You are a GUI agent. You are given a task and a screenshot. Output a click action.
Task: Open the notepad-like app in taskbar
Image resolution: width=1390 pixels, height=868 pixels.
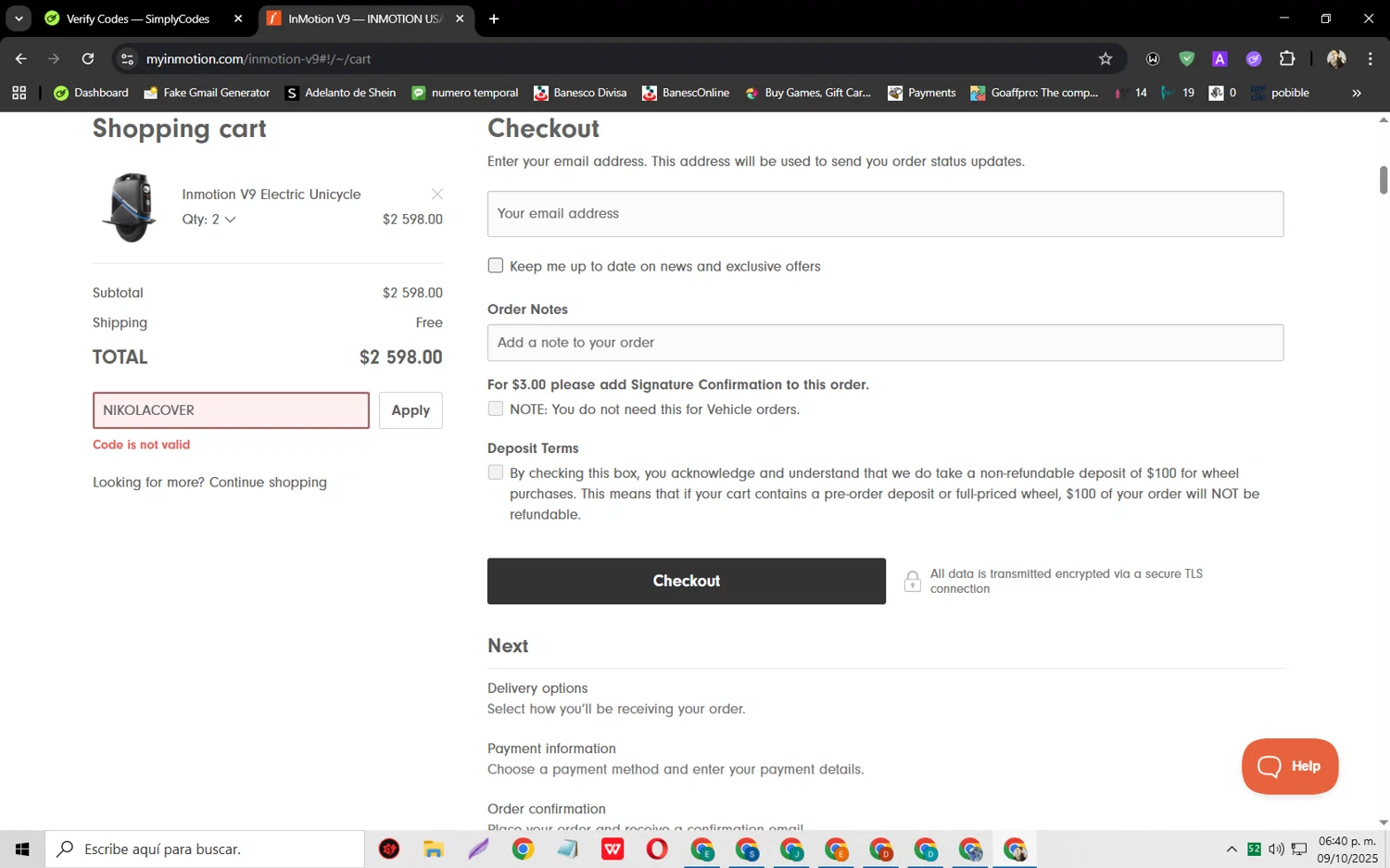click(568, 849)
